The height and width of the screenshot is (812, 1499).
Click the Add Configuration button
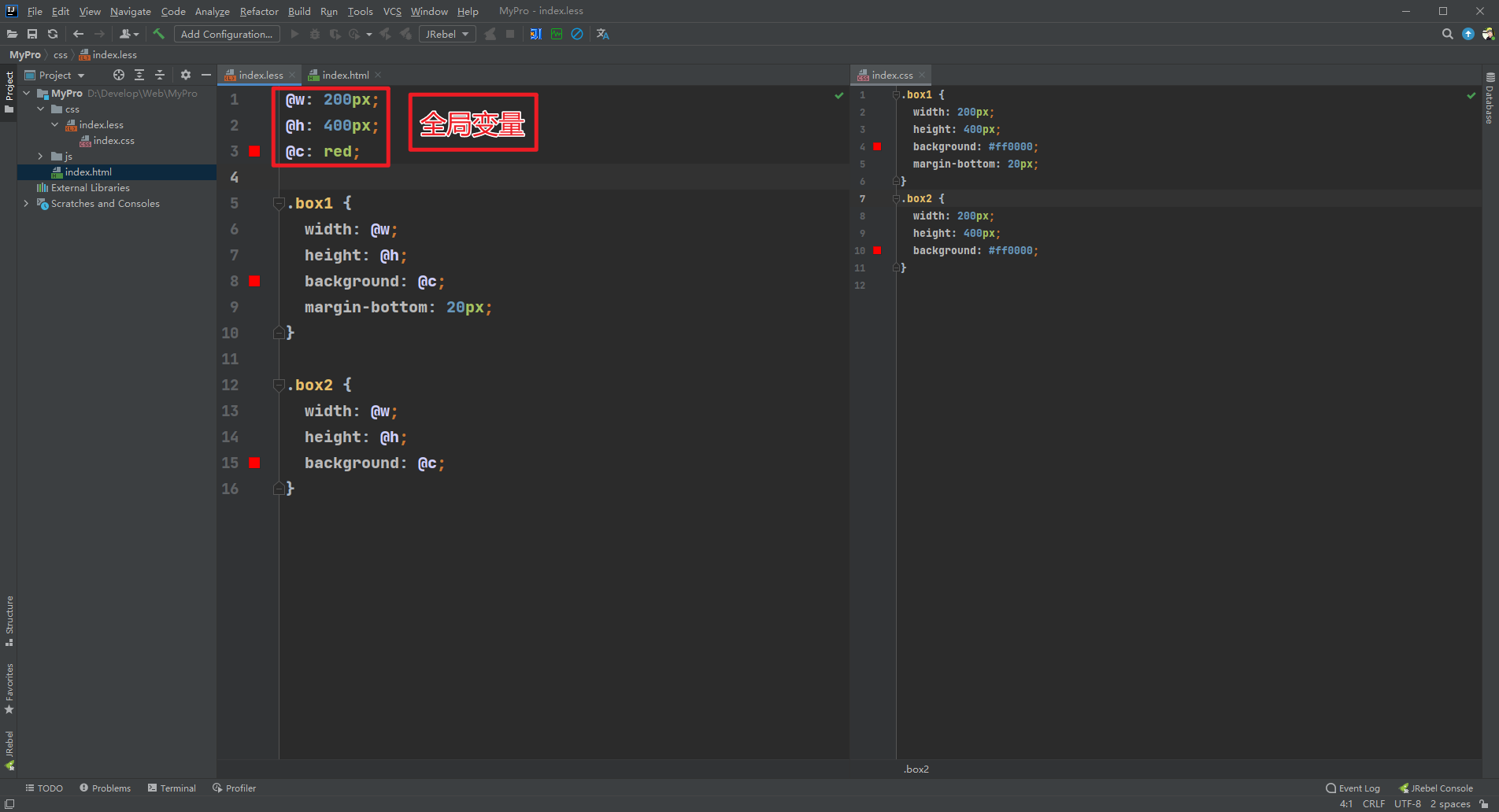(x=227, y=34)
